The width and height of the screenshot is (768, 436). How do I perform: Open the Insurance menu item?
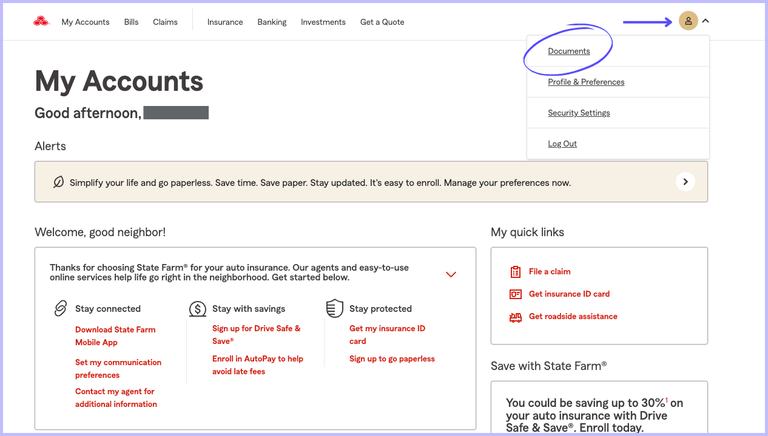(x=225, y=22)
